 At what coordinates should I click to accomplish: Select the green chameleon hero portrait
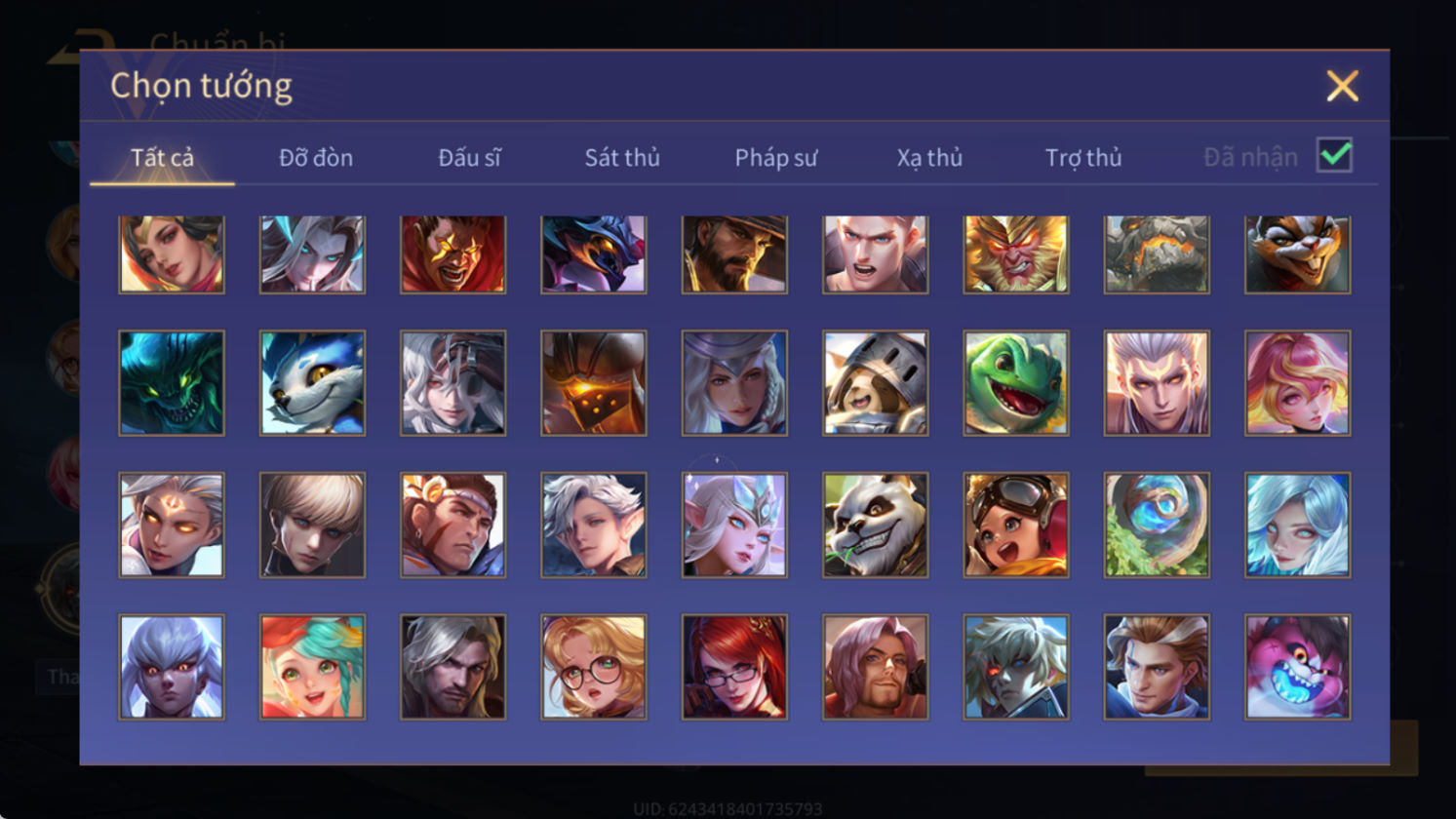[x=1015, y=383]
